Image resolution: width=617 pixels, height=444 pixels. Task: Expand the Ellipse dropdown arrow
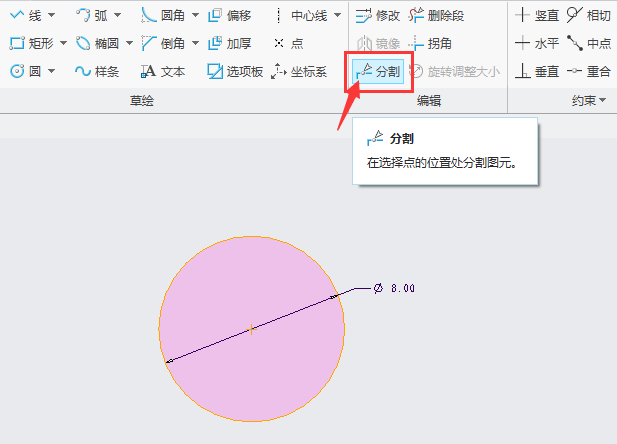[x=129, y=43]
